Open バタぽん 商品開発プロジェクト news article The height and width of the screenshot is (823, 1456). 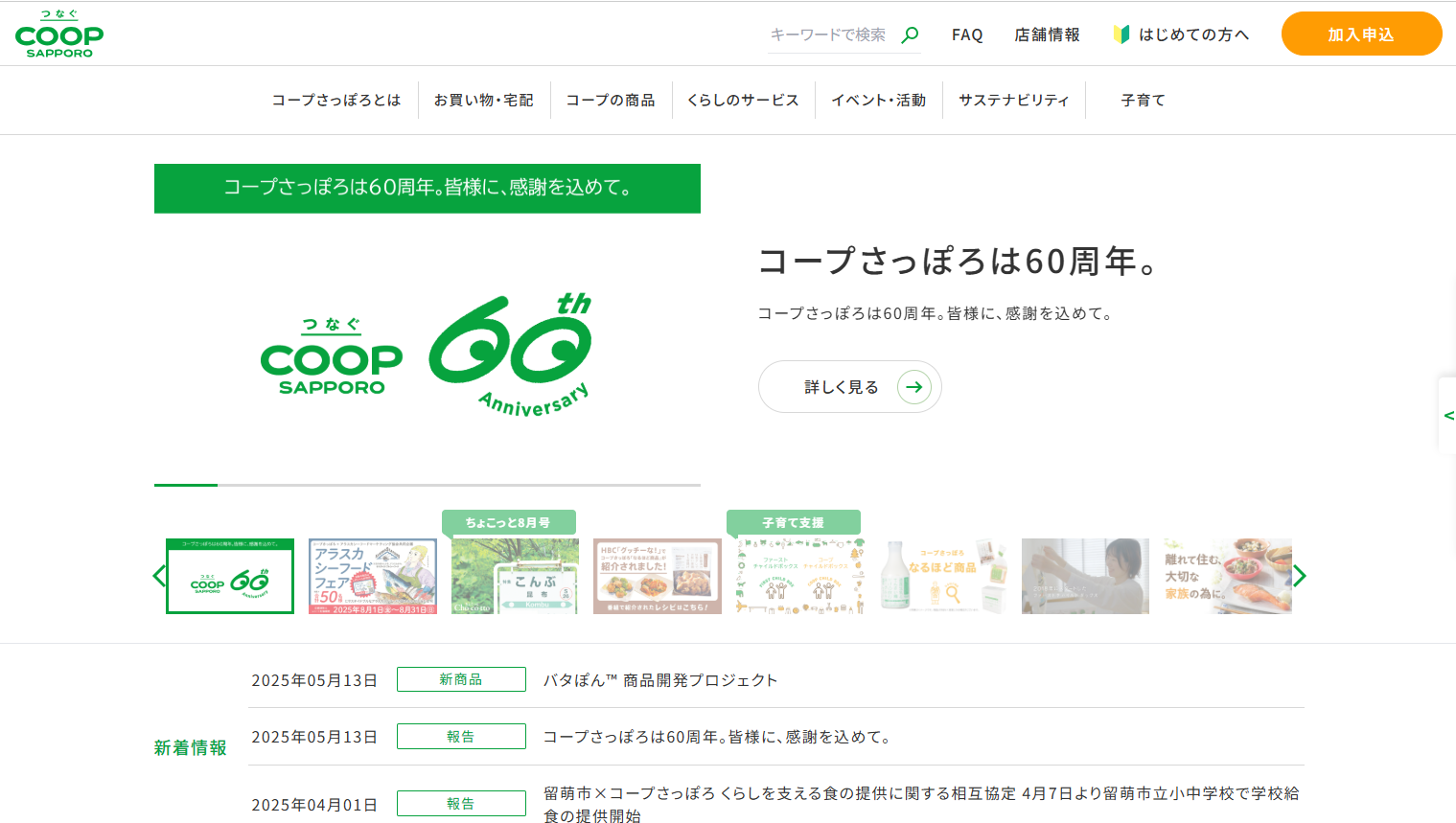[x=660, y=680]
